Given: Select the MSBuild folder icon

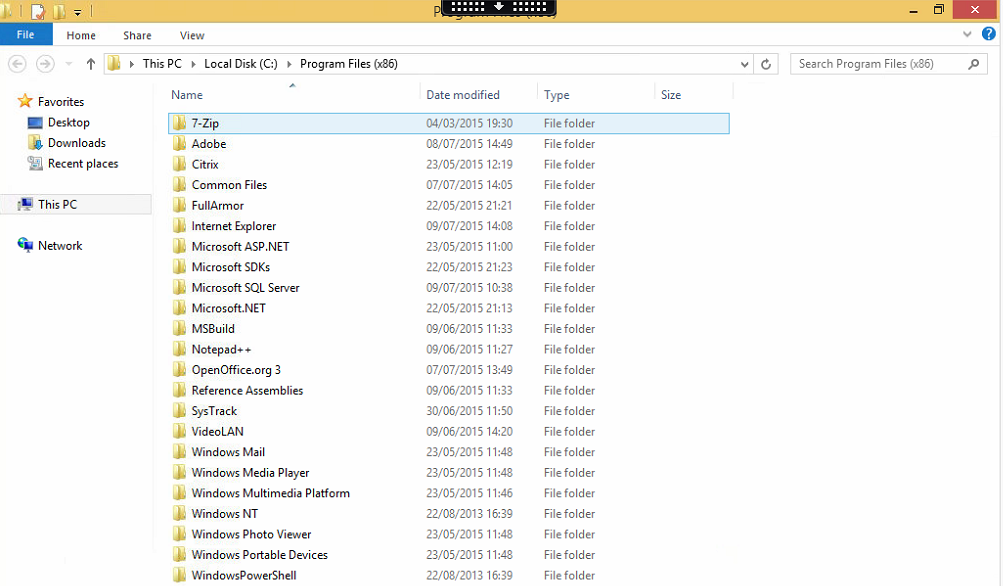Looking at the screenshot, I should [x=180, y=328].
